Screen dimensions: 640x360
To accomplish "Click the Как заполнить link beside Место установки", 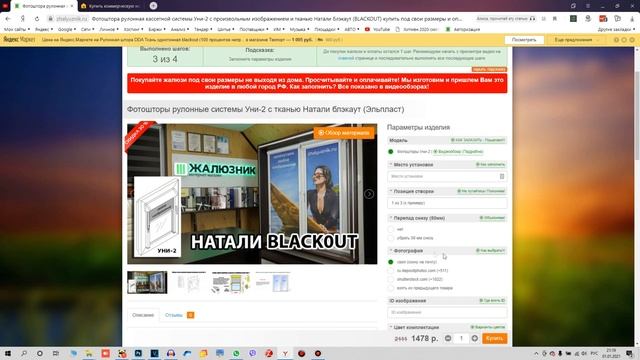I will pyautogui.click(x=491, y=164).
